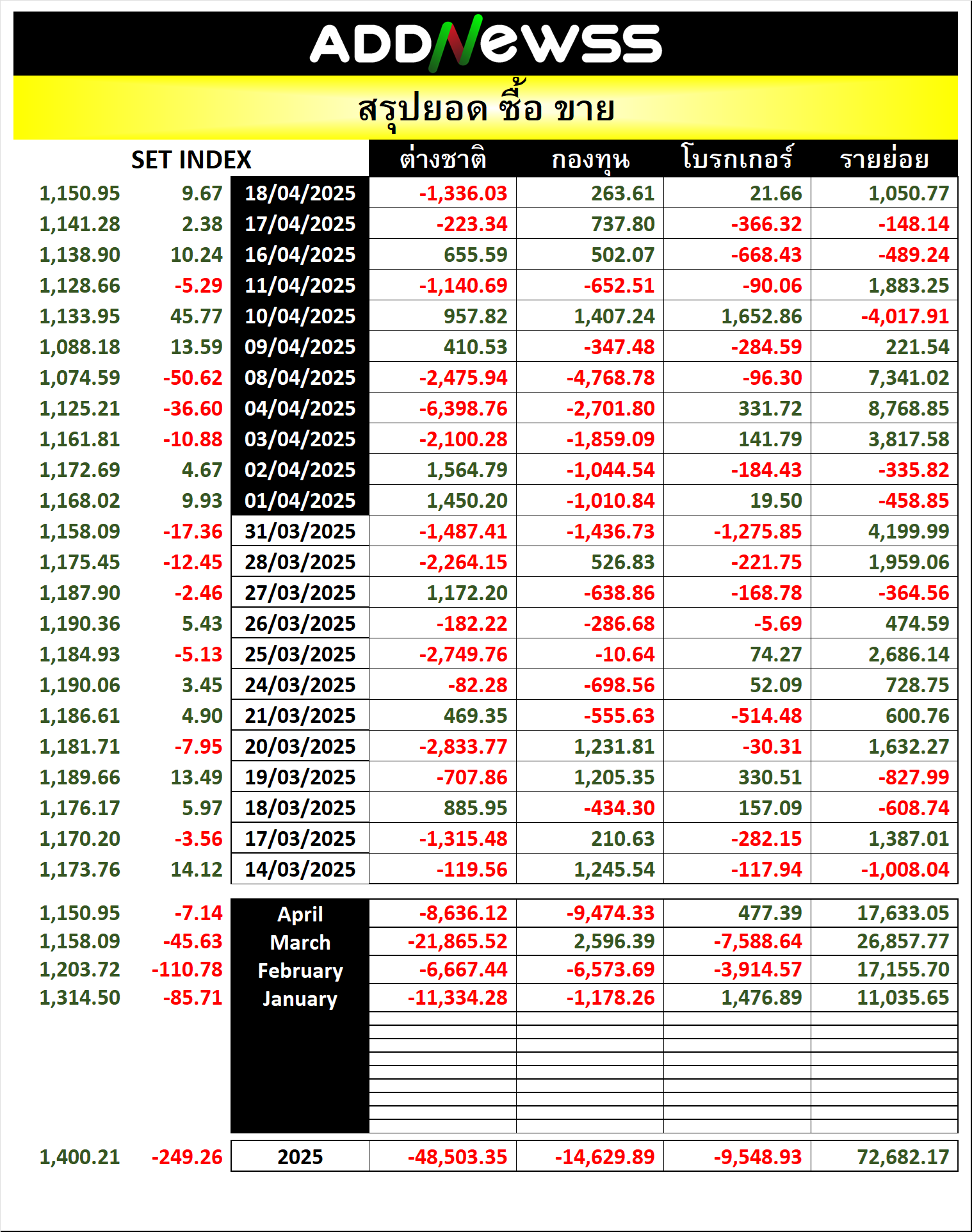Click February fund total -6,573.69
The width and height of the screenshot is (972, 1232).
[610, 969]
